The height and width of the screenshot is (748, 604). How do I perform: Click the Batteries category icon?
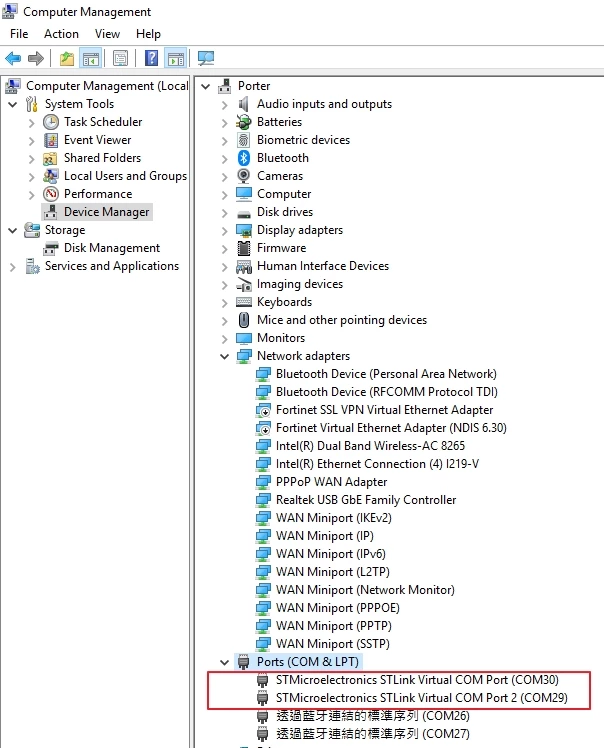(243, 122)
